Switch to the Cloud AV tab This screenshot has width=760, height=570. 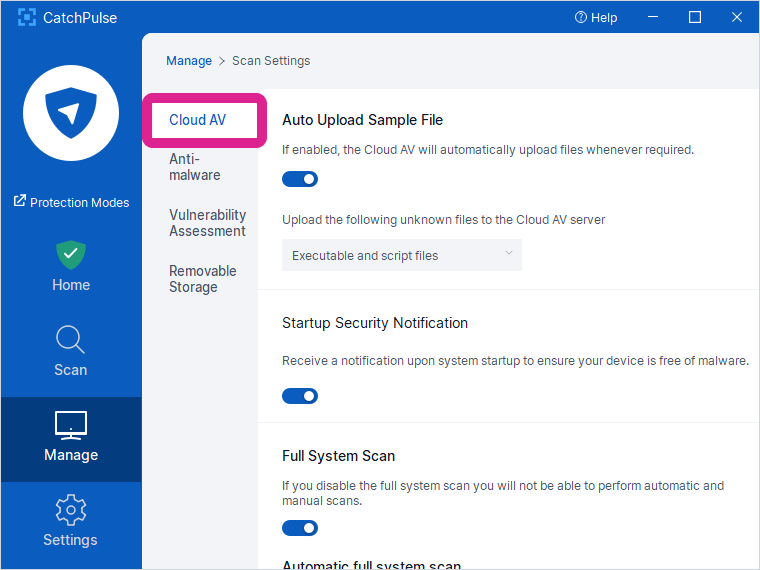[x=198, y=120]
